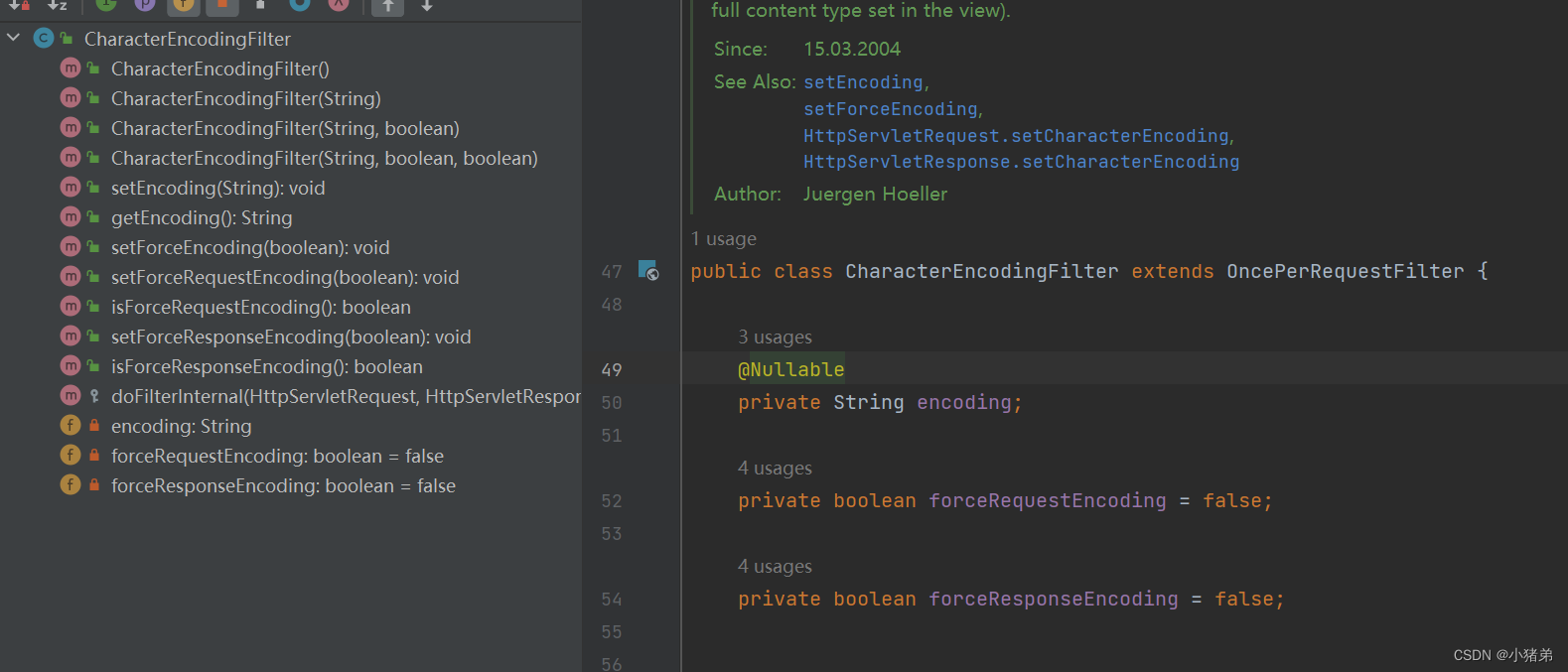
Task: Click method icon of isForceRequestEncoding() row
Action: pyautogui.click(x=70, y=306)
